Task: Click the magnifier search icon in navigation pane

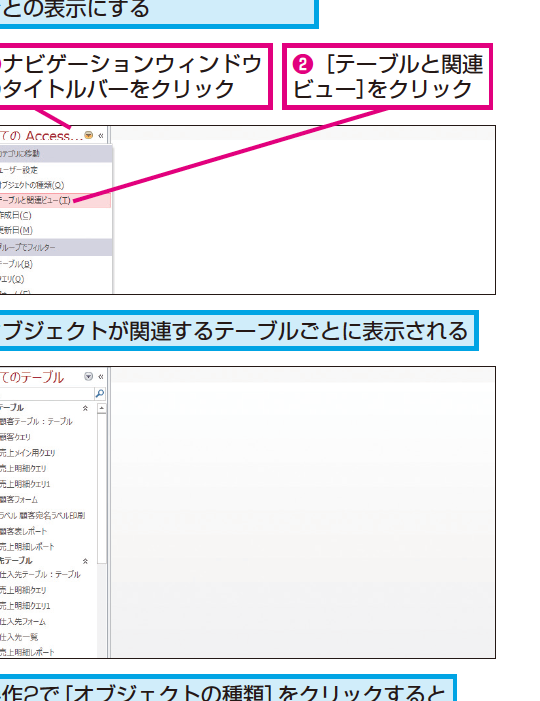Action: (x=100, y=393)
